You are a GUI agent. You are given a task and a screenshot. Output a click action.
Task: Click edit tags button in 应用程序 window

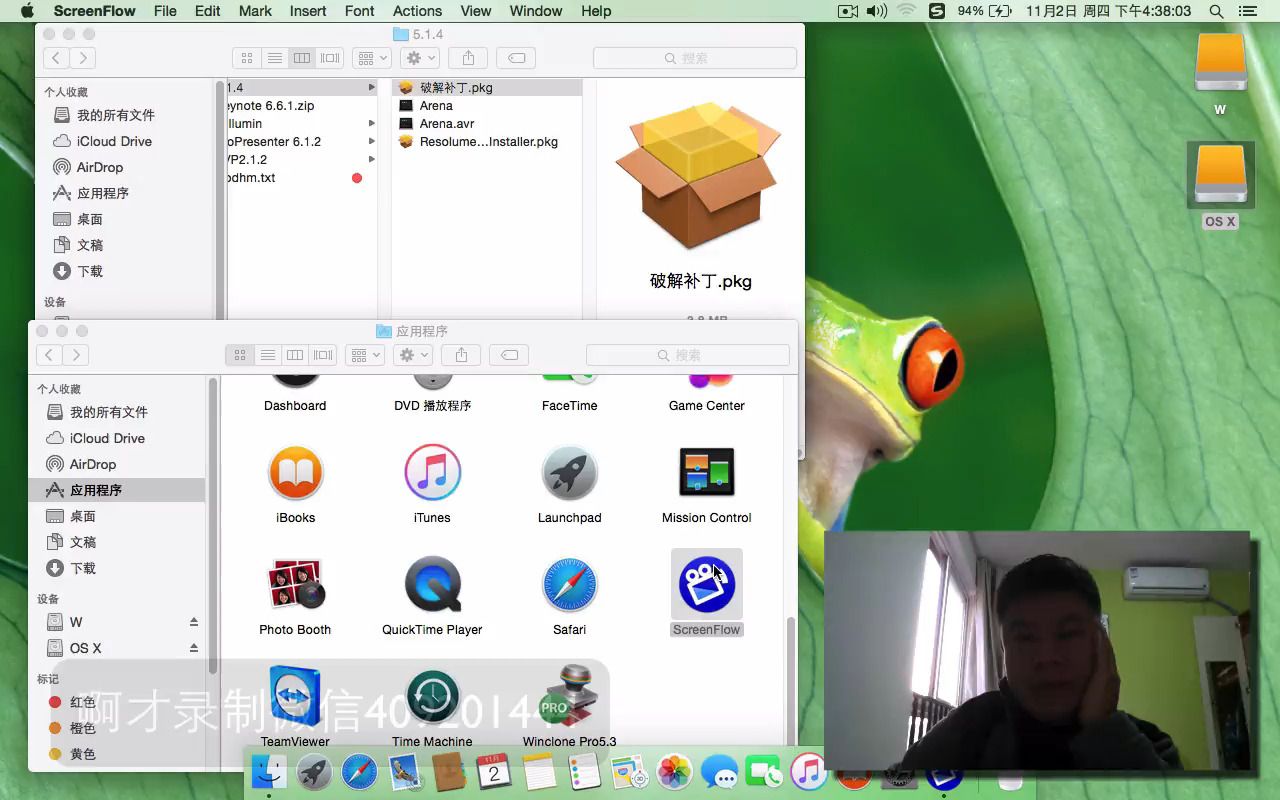[509, 355]
